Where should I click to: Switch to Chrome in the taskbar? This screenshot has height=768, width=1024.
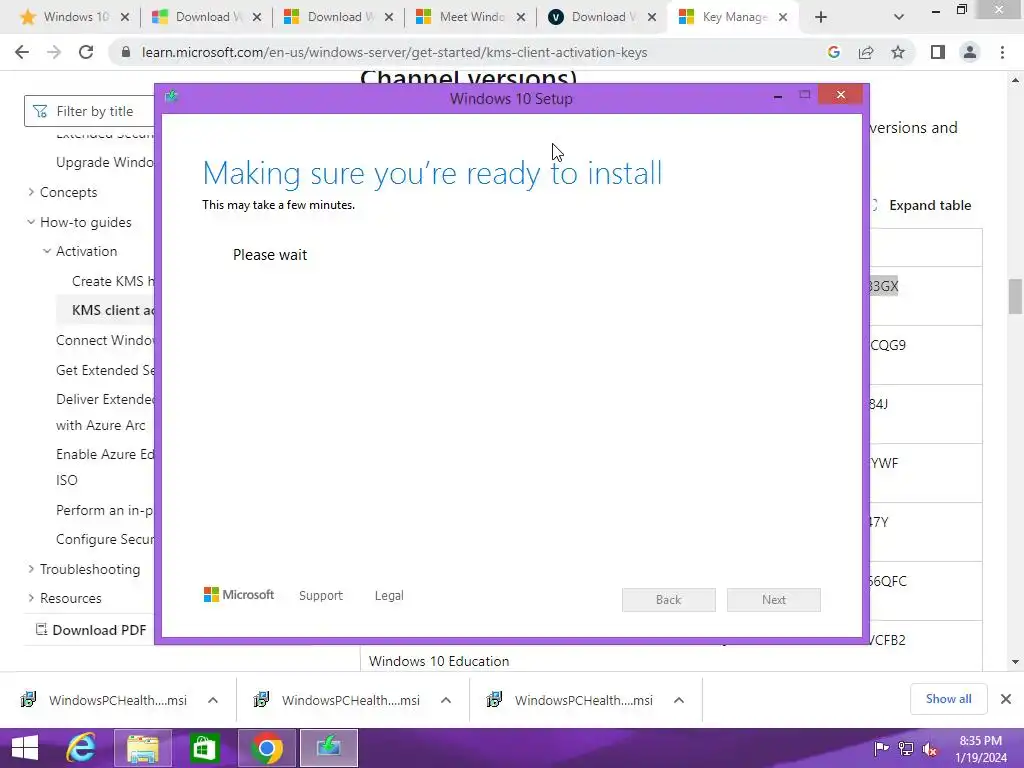click(x=266, y=748)
